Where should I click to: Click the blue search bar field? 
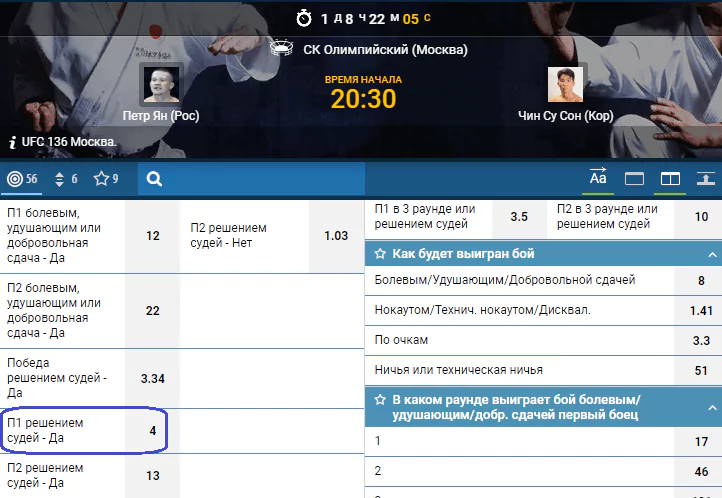251,179
